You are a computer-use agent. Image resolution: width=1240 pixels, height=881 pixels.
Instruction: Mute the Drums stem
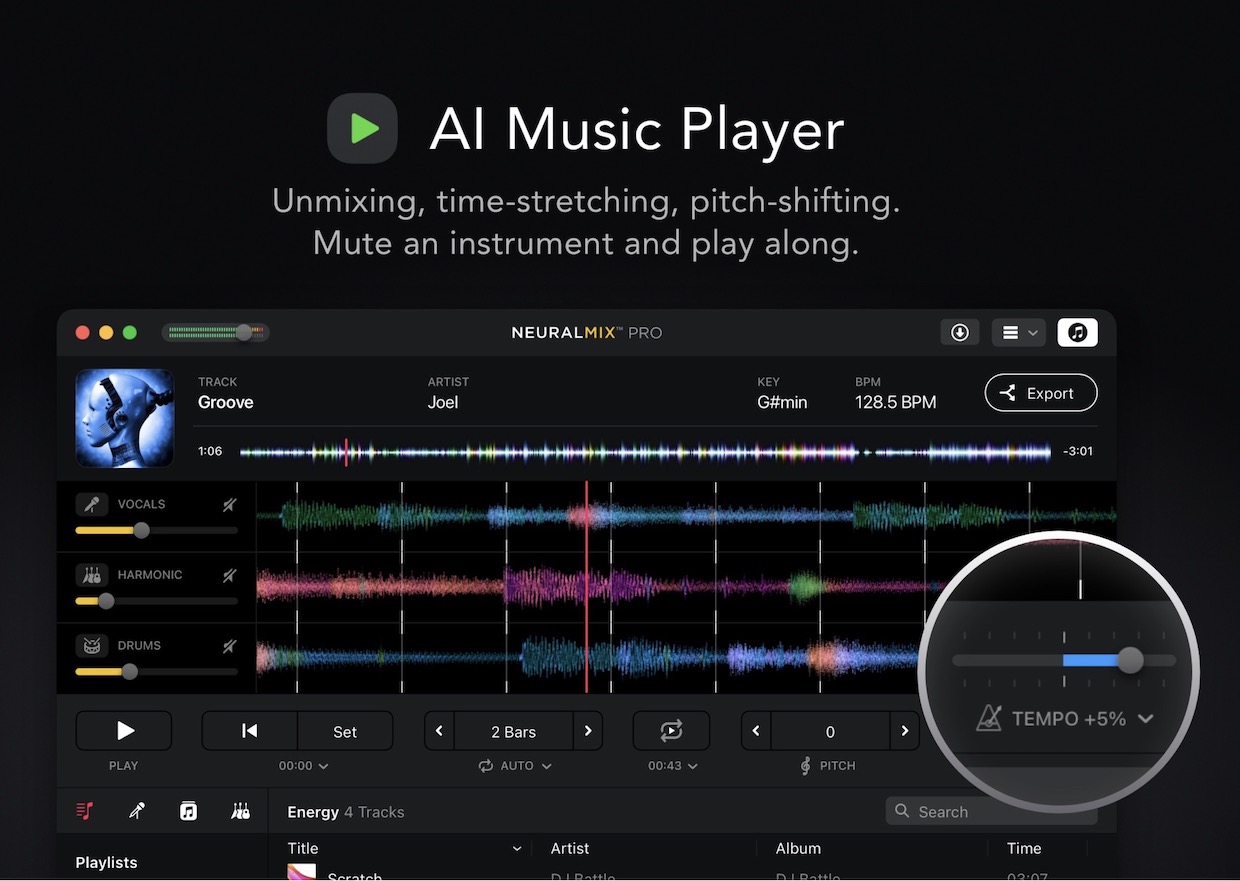click(229, 646)
